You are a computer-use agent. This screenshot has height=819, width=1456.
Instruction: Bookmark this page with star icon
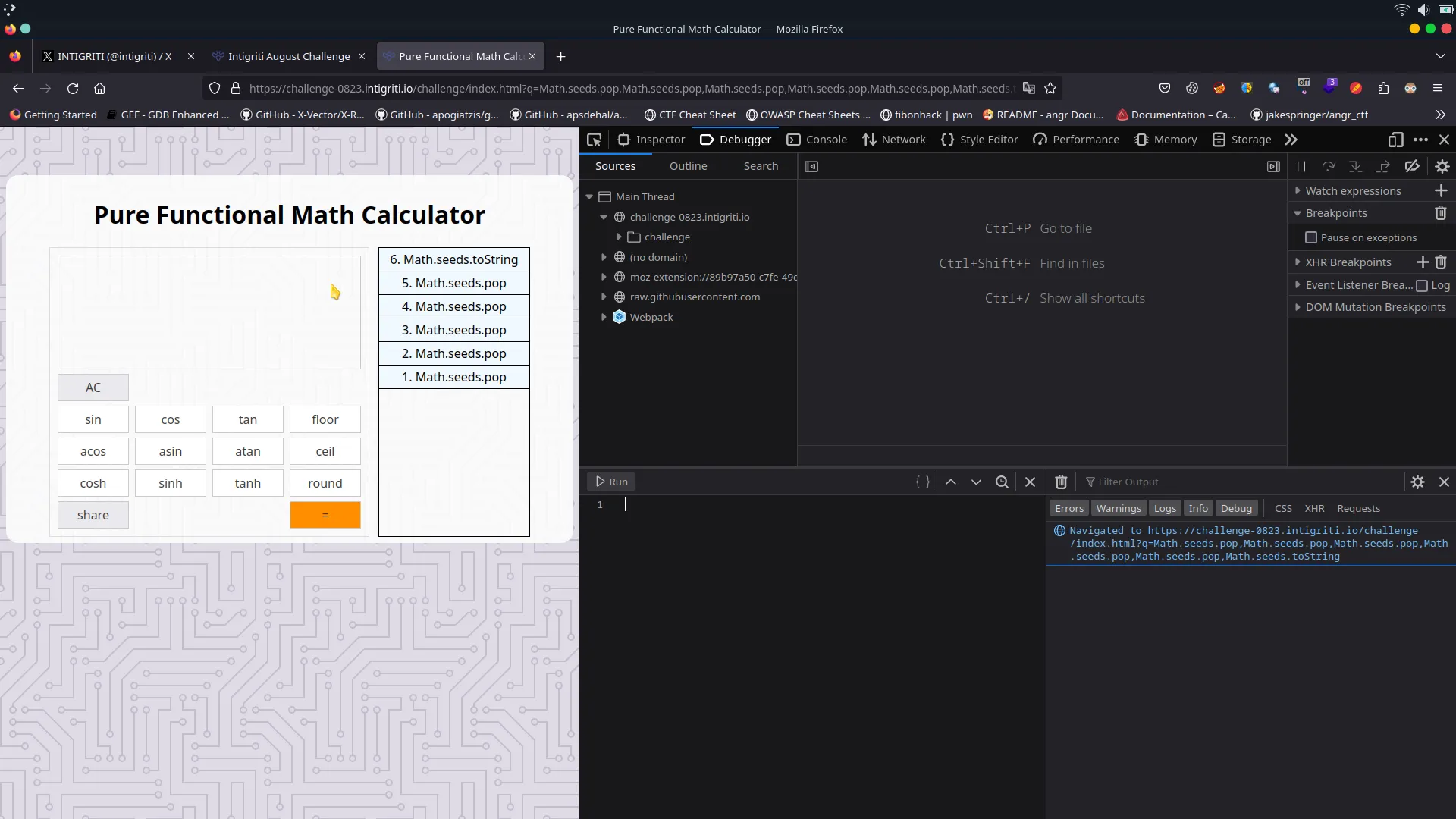(x=1050, y=89)
